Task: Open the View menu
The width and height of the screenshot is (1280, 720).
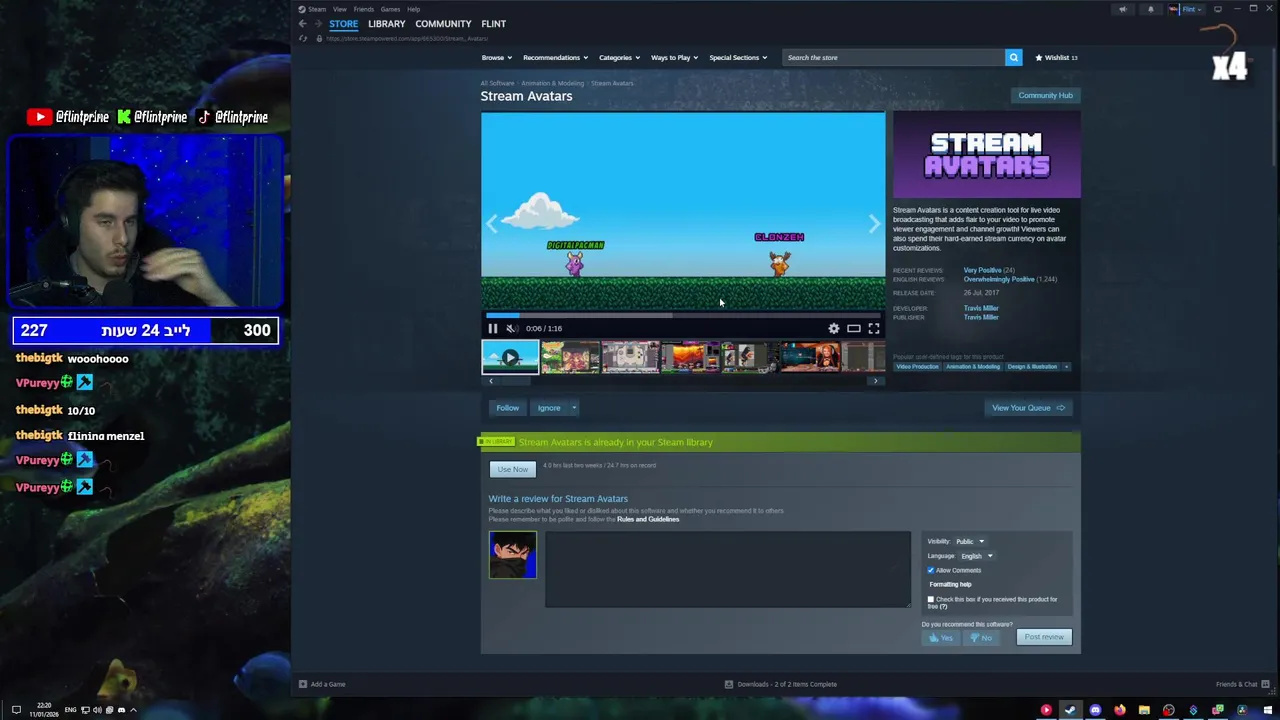Action: pyautogui.click(x=340, y=9)
